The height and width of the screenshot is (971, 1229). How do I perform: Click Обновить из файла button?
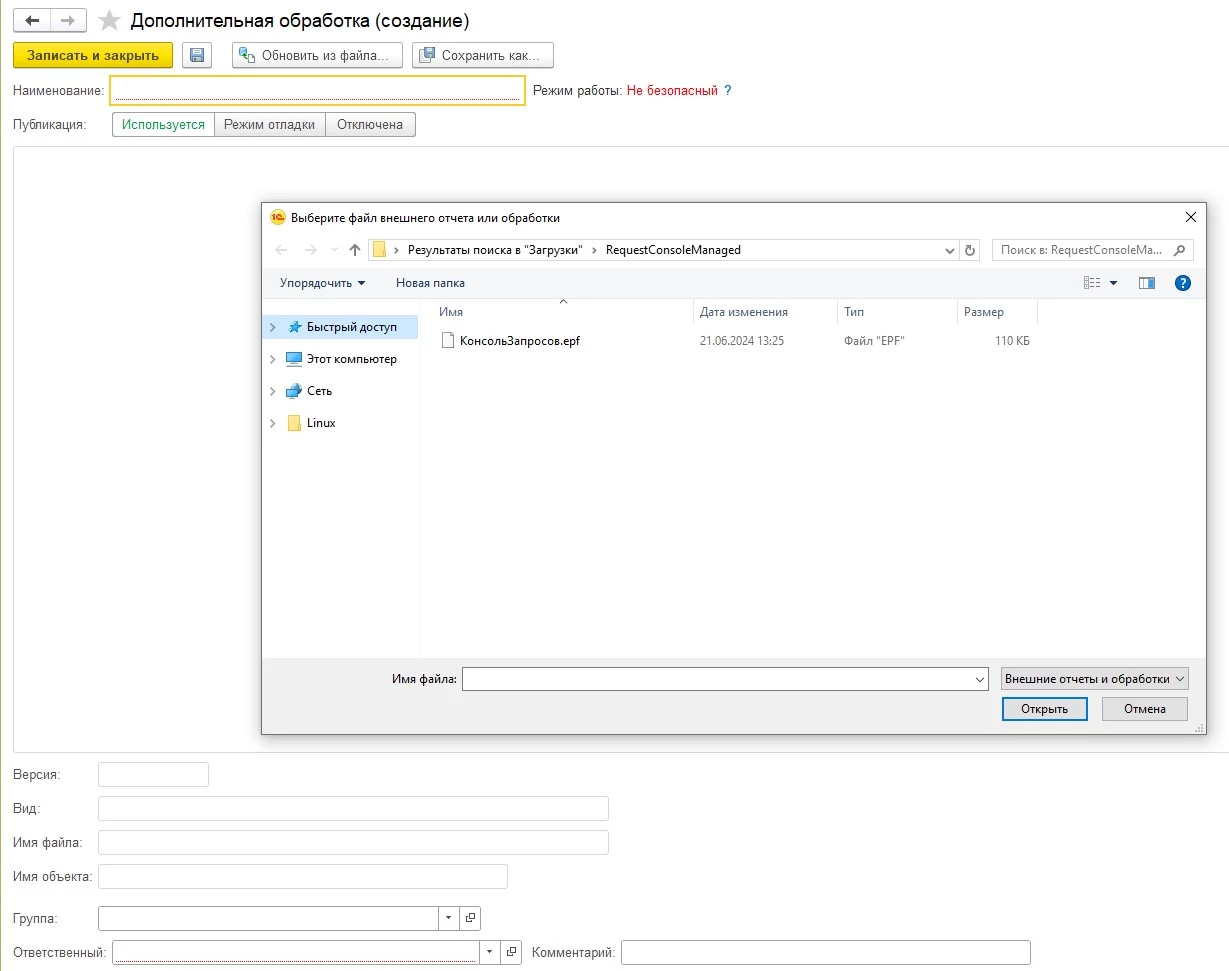[x=317, y=55]
